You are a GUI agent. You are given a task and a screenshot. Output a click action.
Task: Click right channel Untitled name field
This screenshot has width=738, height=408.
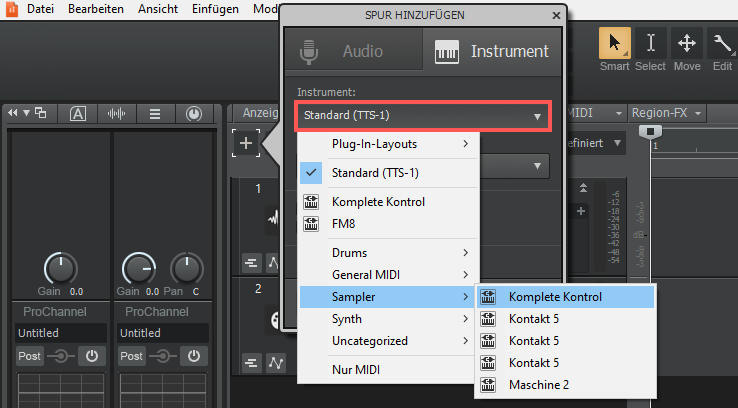click(x=163, y=333)
